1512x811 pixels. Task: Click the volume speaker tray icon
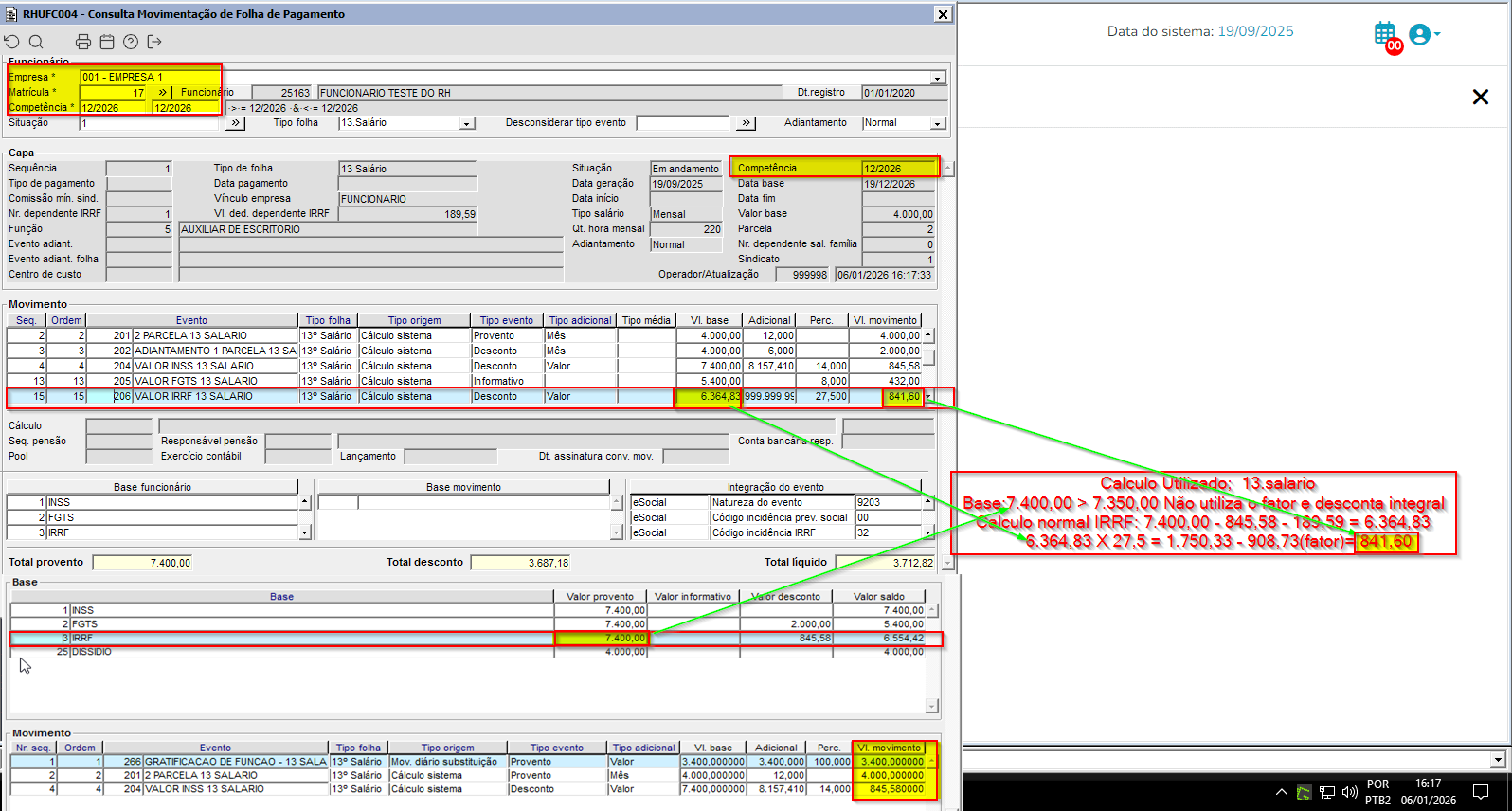click(1350, 792)
